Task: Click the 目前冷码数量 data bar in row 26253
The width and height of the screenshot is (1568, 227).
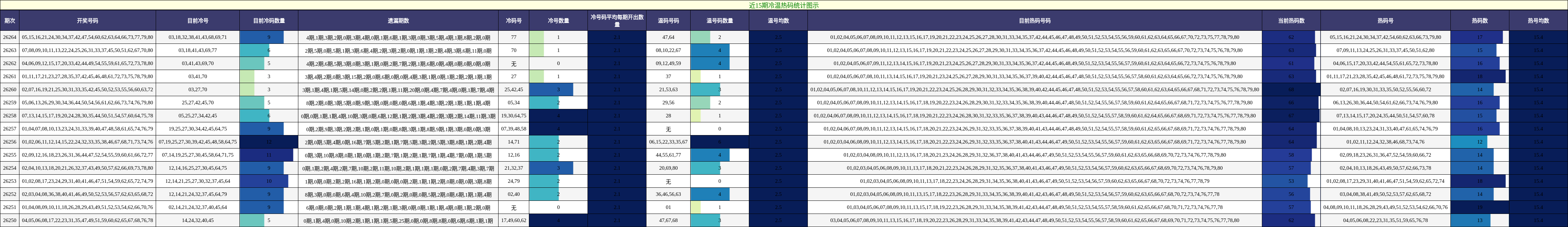Action: [268, 181]
